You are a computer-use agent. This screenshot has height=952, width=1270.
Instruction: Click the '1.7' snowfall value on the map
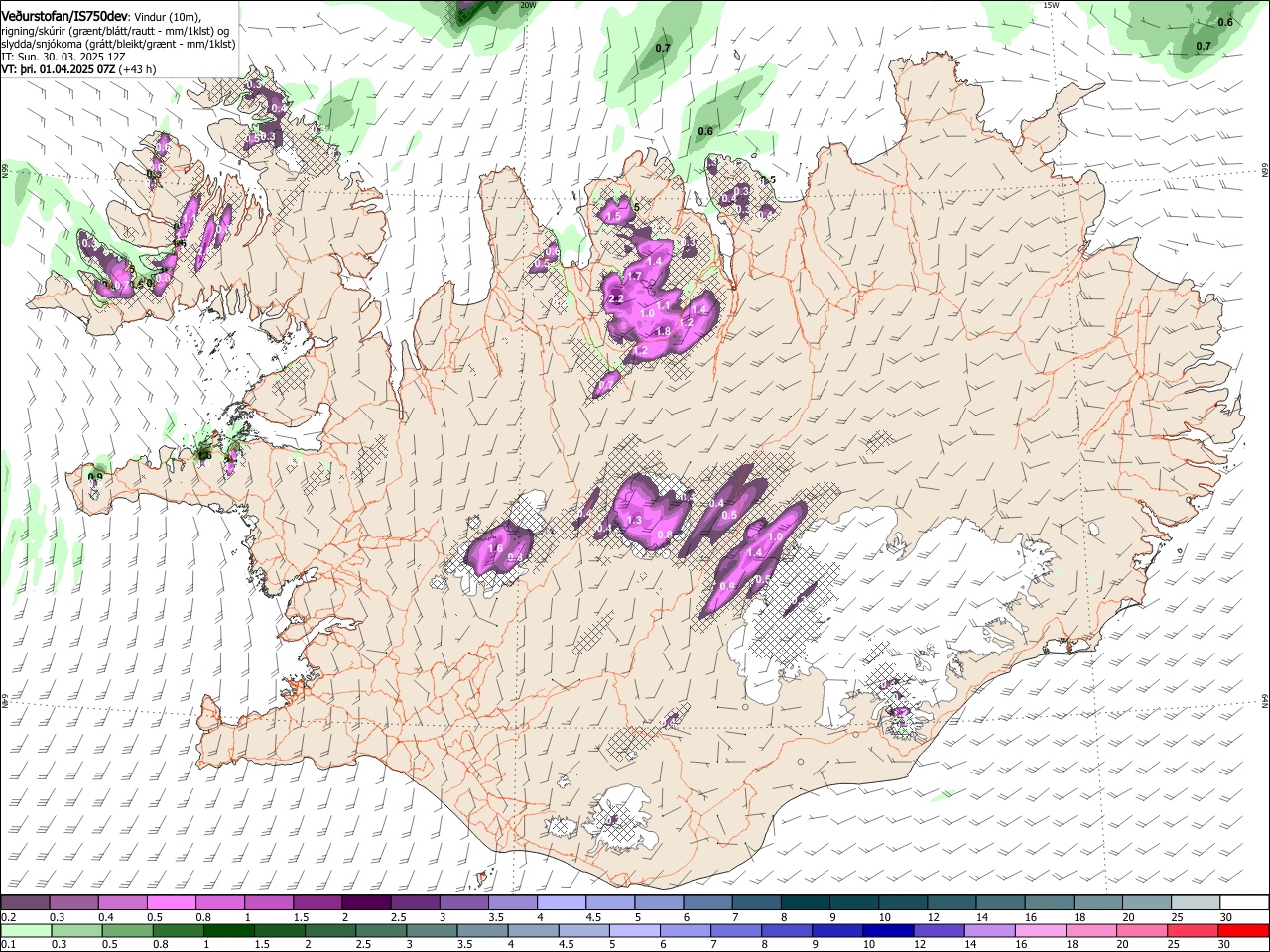pyautogui.click(x=635, y=277)
